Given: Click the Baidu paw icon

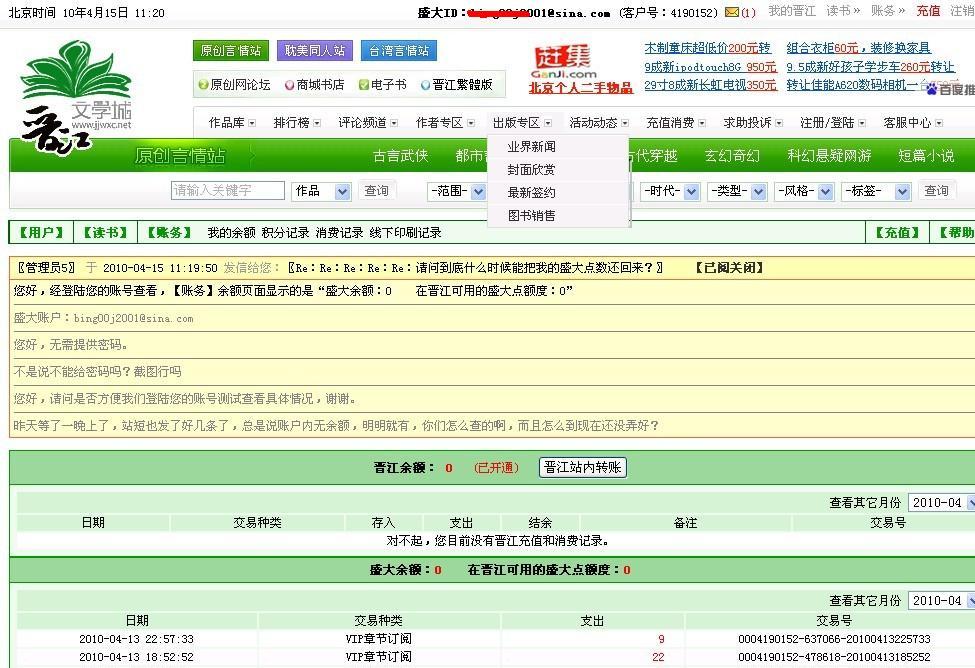Looking at the screenshot, I should click(931, 90).
